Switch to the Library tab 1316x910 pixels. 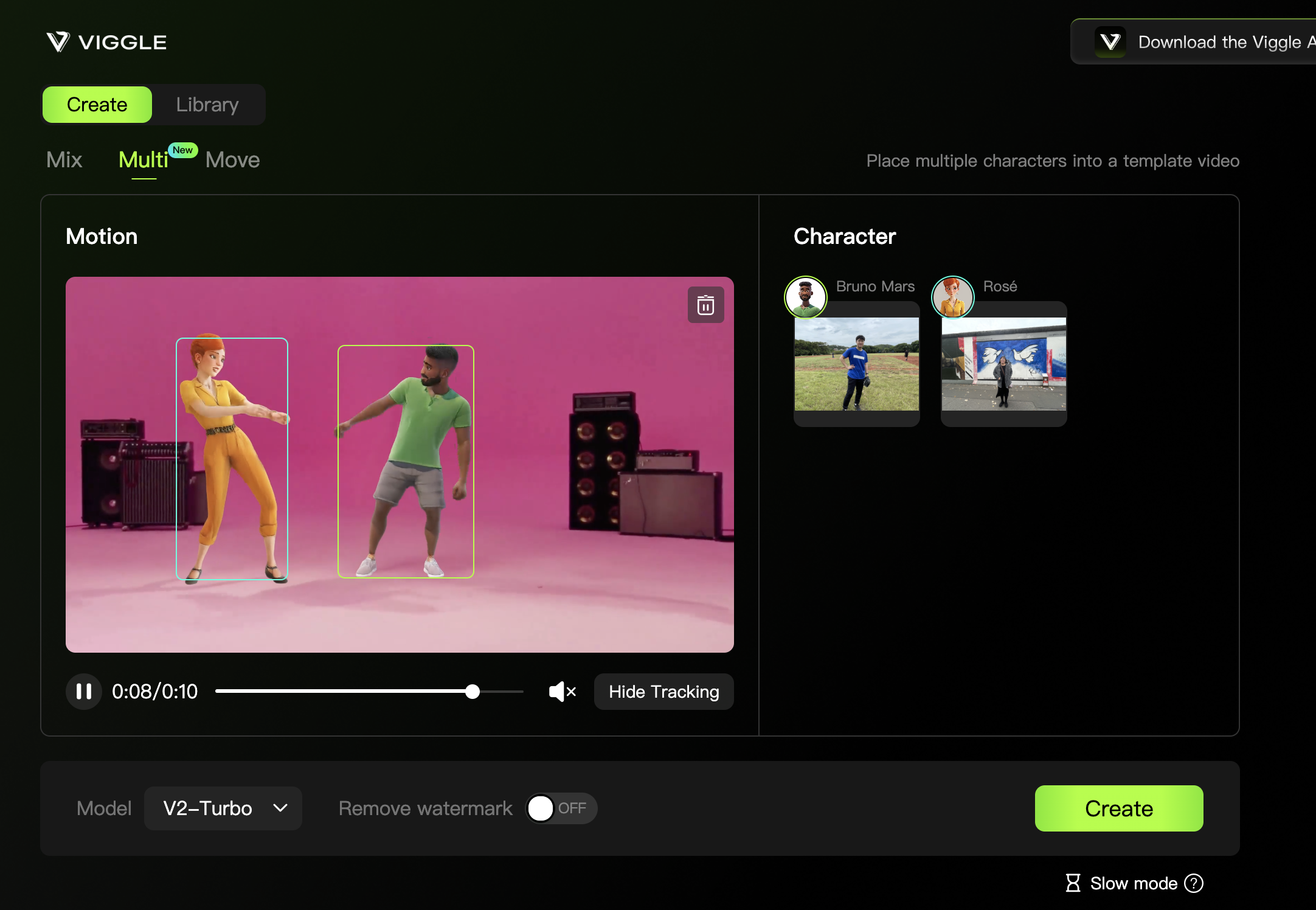coord(207,105)
